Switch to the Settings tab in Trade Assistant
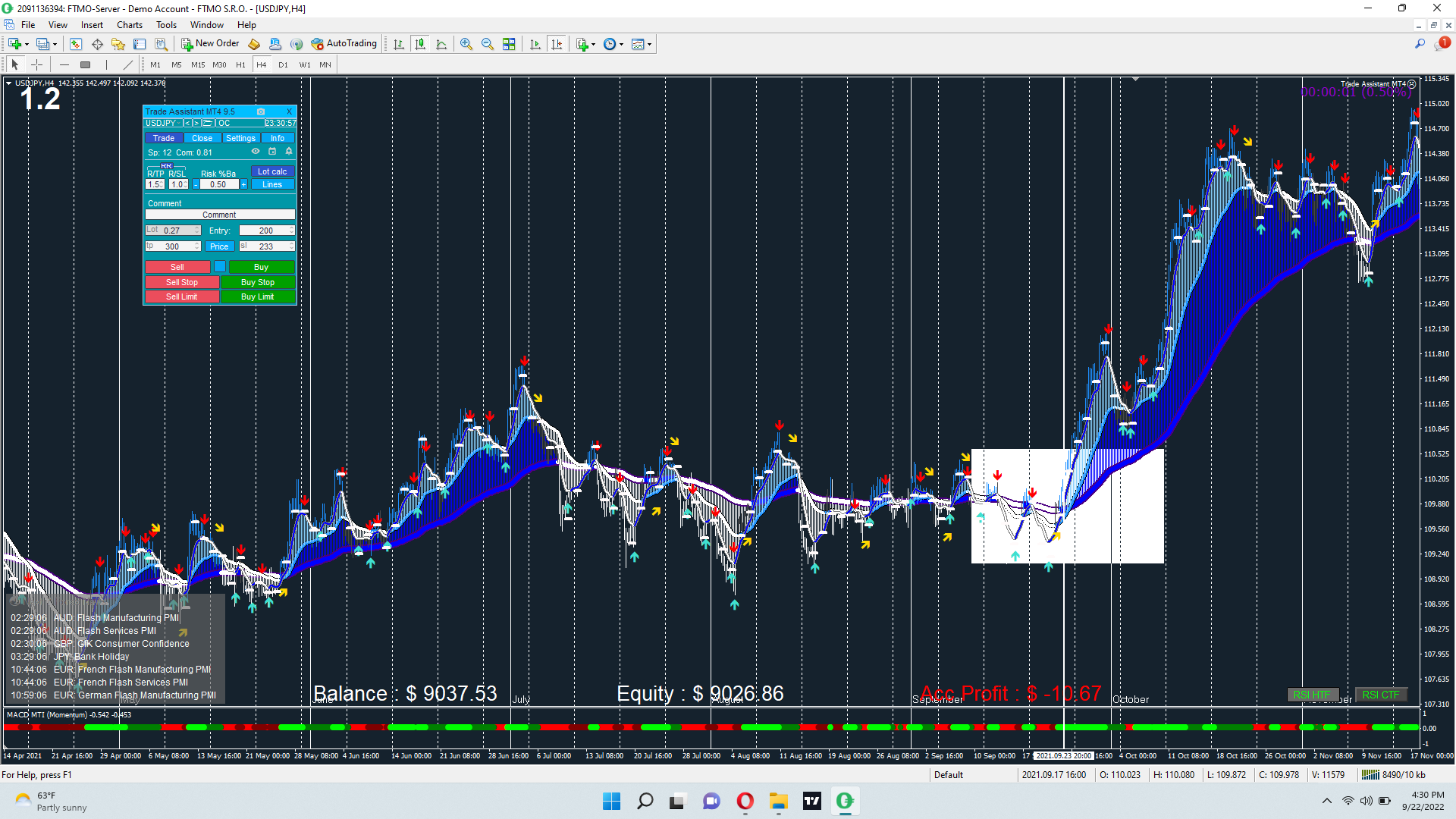Screen dimensions: 1456x819 240,138
